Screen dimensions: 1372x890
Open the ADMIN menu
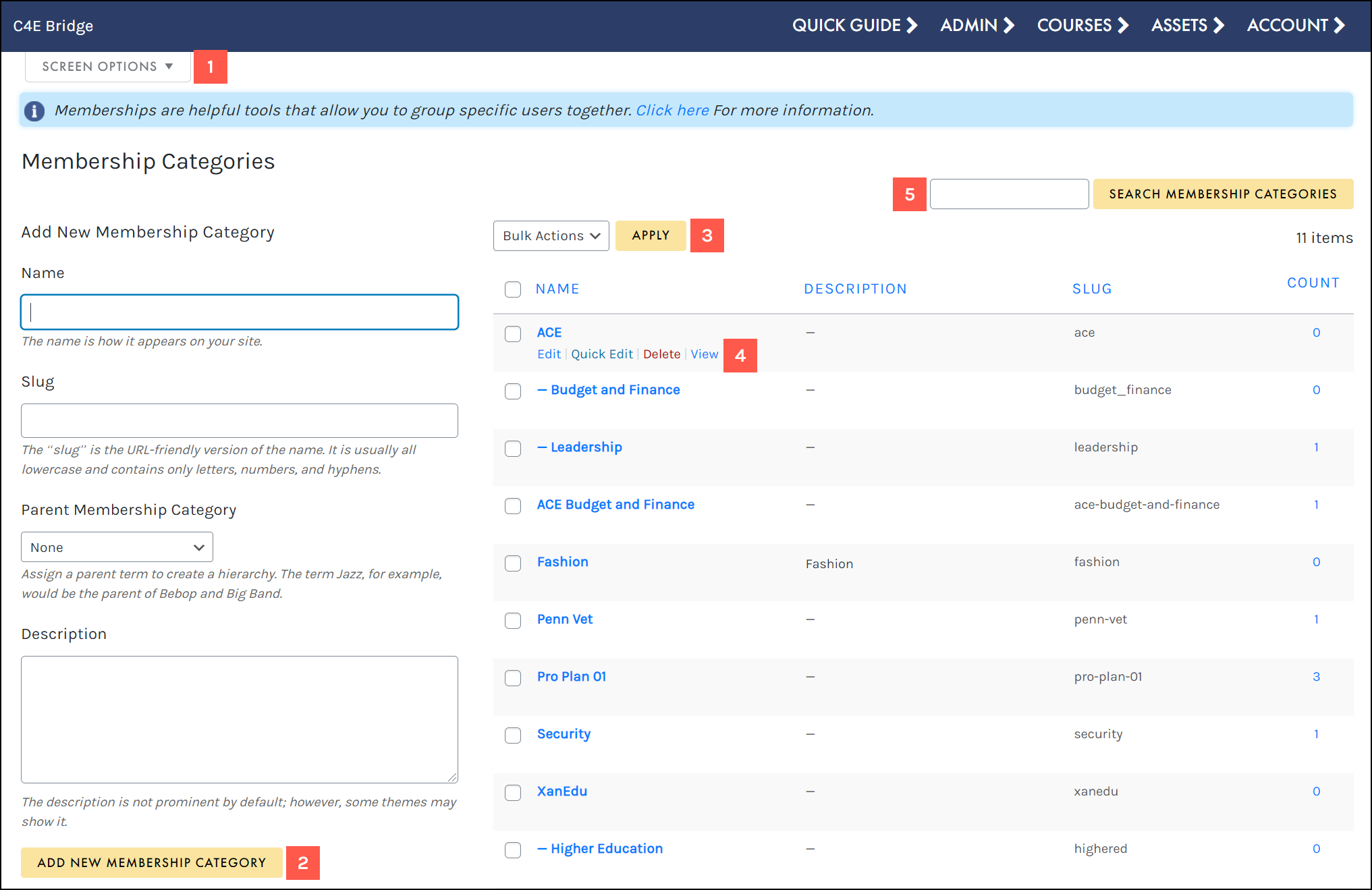977,26
